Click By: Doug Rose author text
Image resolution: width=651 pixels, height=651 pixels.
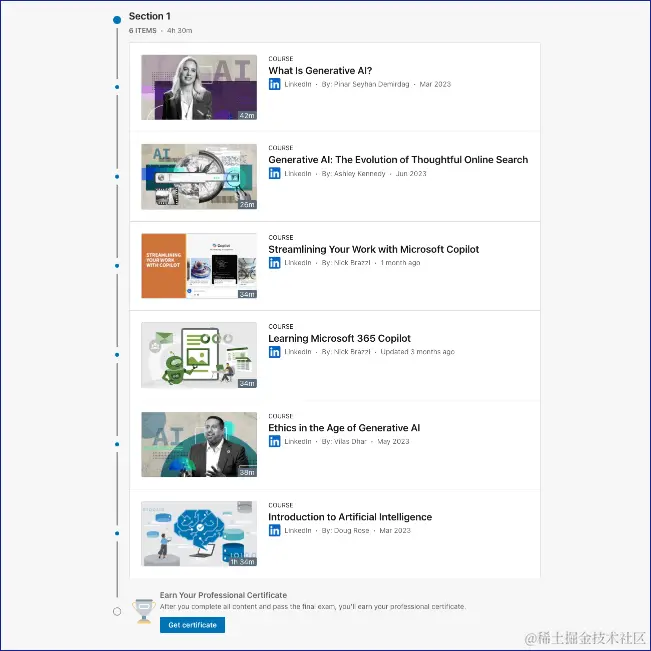click(345, 531)
